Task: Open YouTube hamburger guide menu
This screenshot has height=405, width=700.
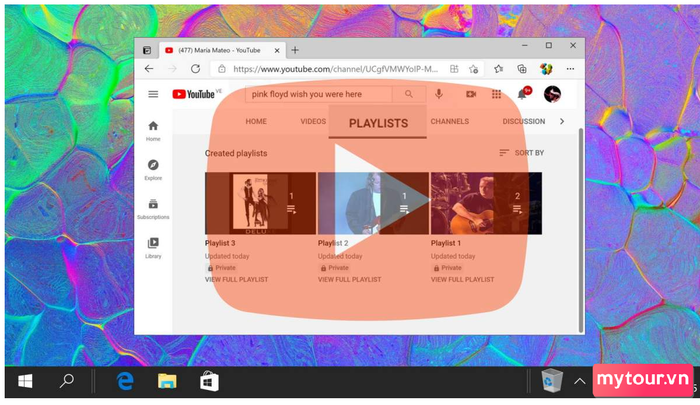Action: [x=153, y=94]
